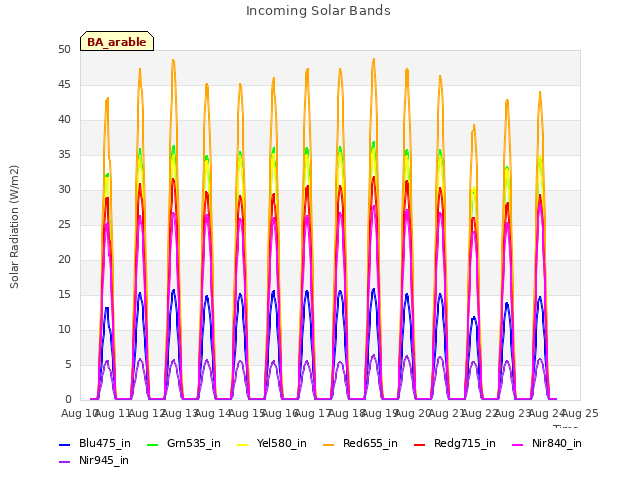Click the Aug 10 x-axis tick label
The image size is (640, 480).
(80, 413)
